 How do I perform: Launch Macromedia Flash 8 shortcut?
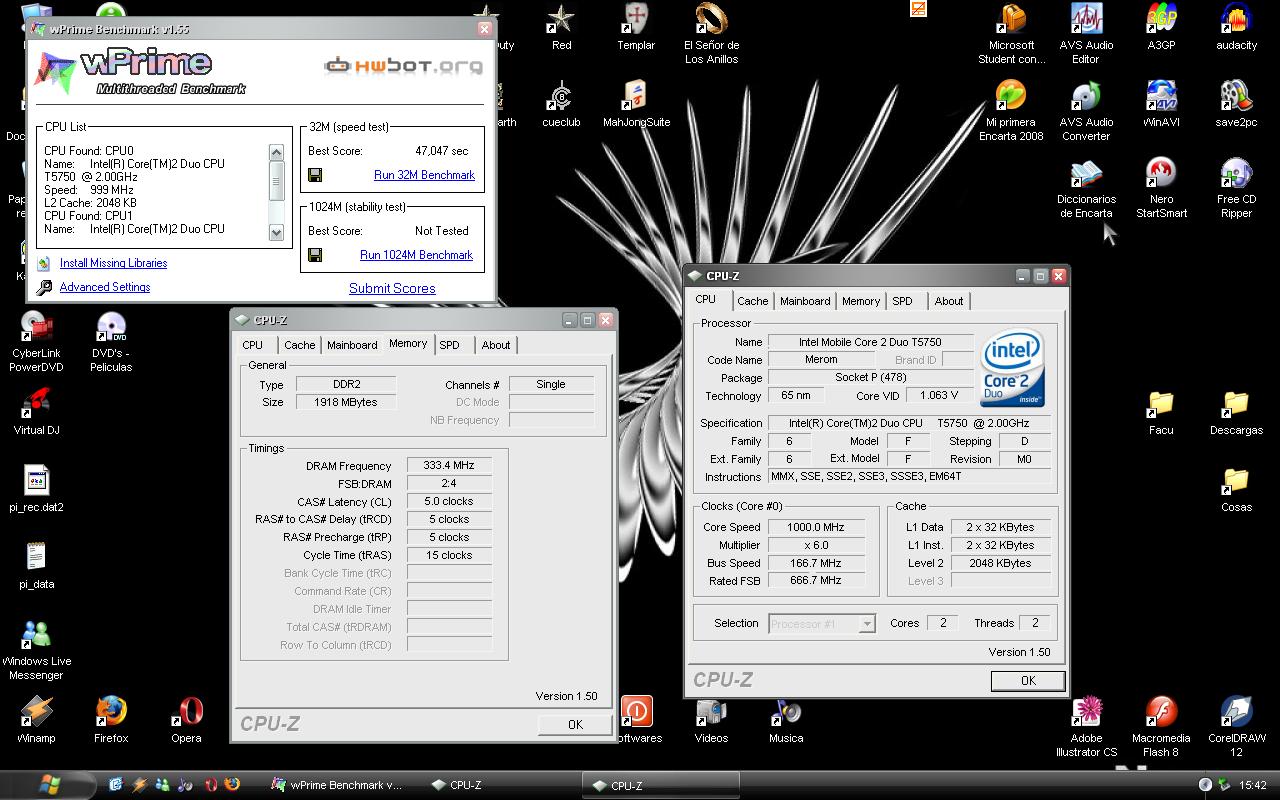1161,727
